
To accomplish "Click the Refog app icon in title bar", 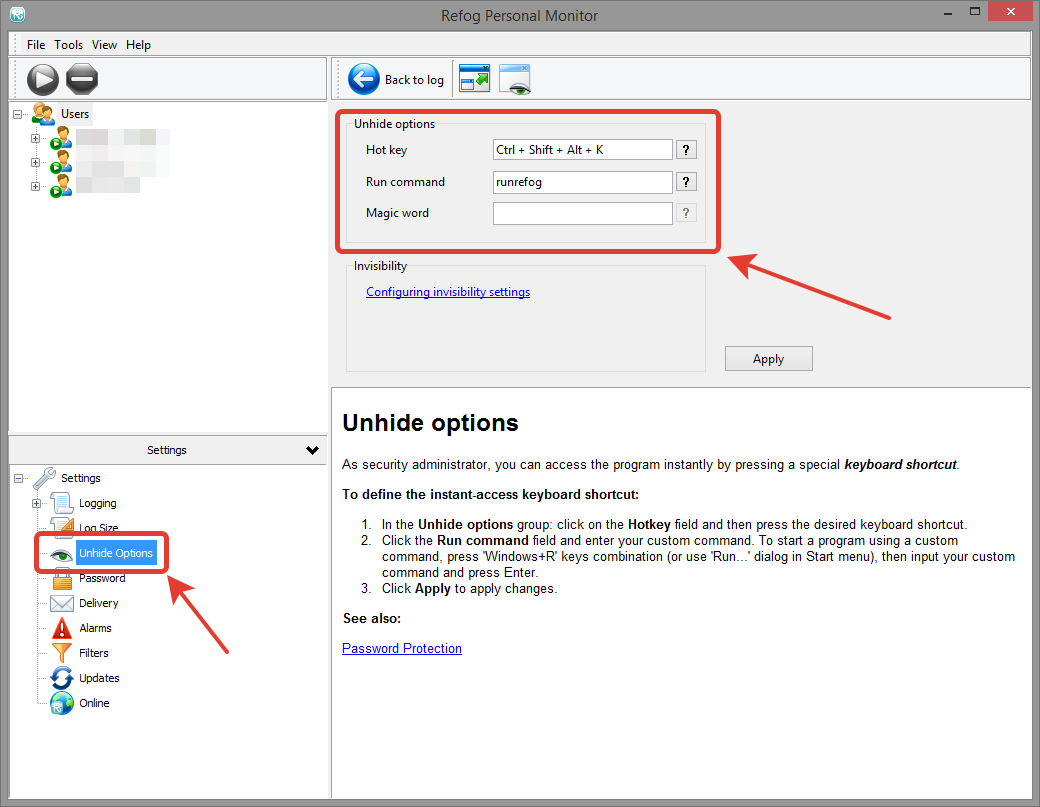I will (x=18, y=13).
